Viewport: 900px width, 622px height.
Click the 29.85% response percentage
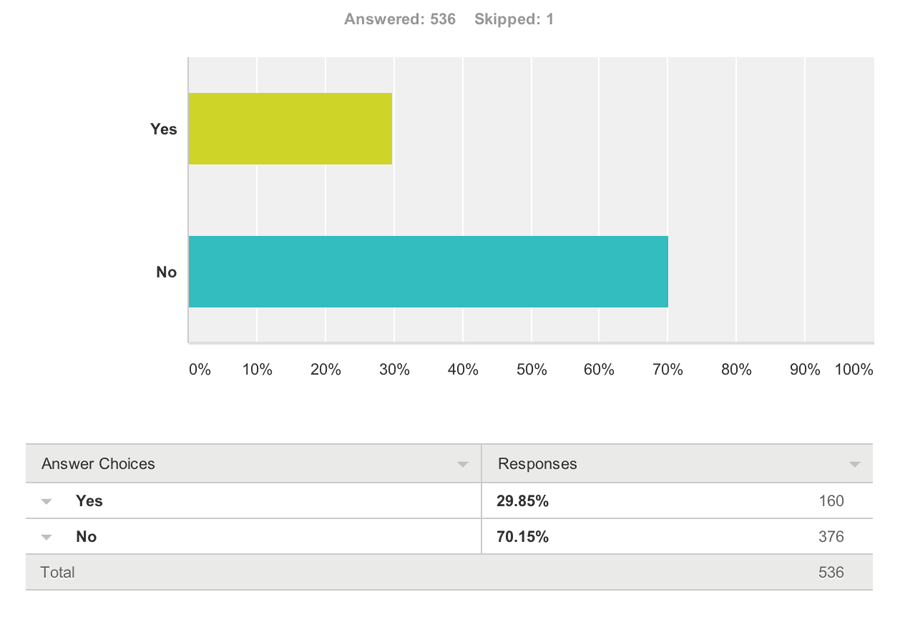(522, 501)
